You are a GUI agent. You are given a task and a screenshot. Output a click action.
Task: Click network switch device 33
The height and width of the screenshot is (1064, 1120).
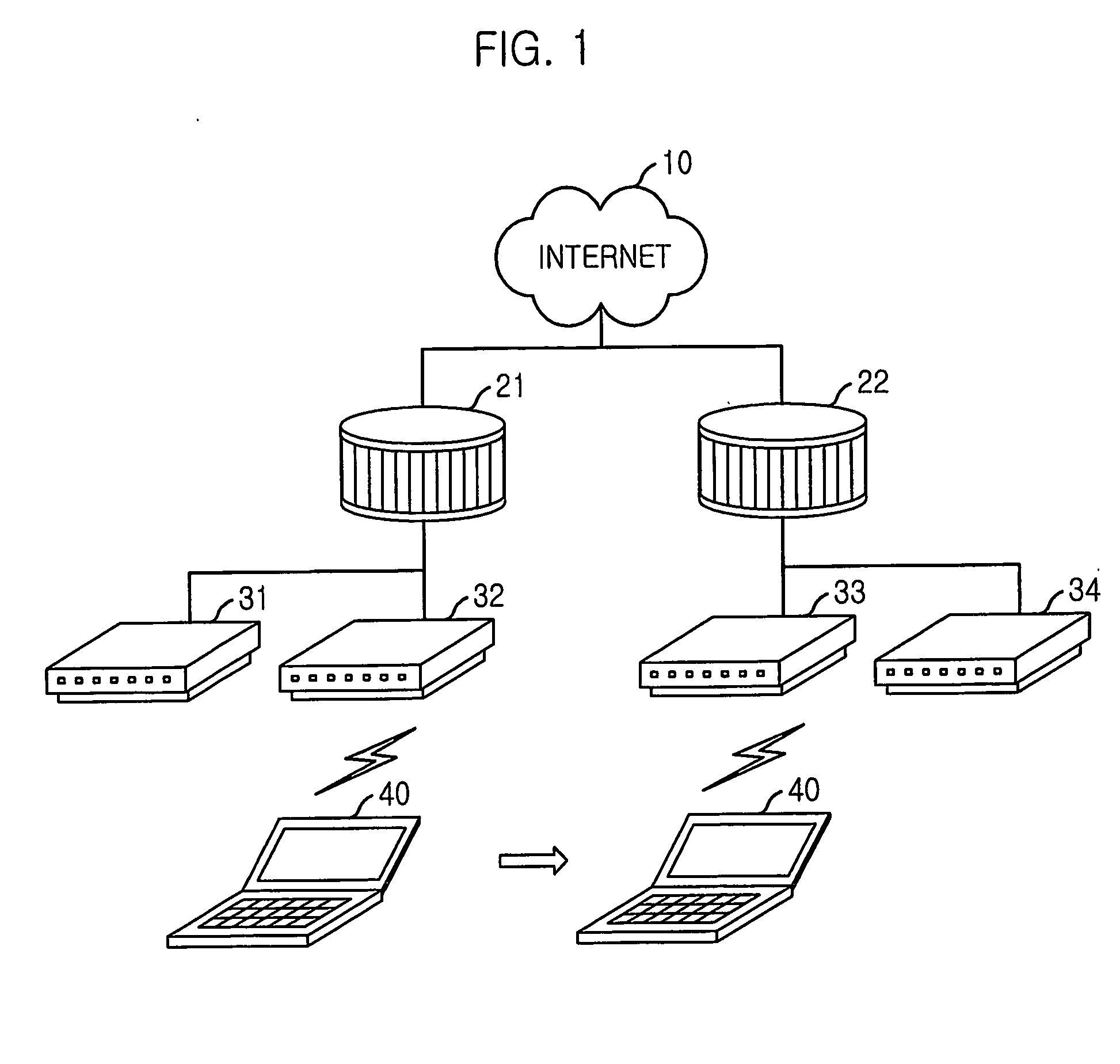pos(700,650)
